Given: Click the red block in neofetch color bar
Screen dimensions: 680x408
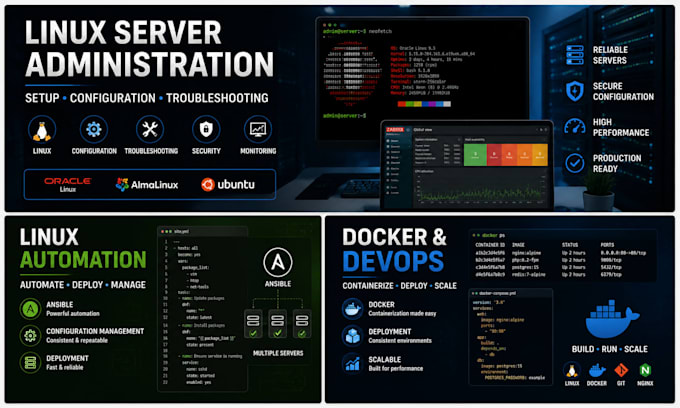Looking at the screenshot, I should [x=402, y=104].
